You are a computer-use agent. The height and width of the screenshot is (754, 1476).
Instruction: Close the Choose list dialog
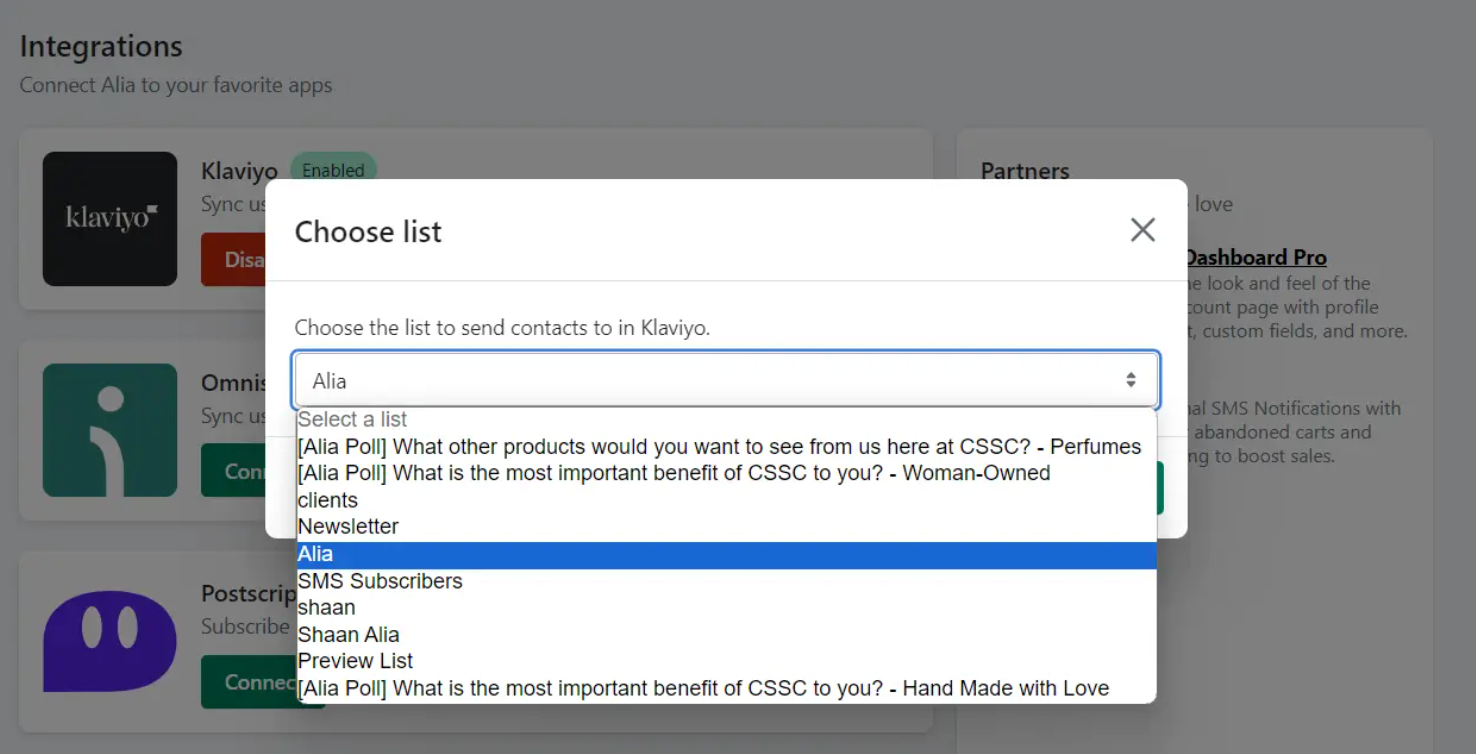click(1143, 230)
